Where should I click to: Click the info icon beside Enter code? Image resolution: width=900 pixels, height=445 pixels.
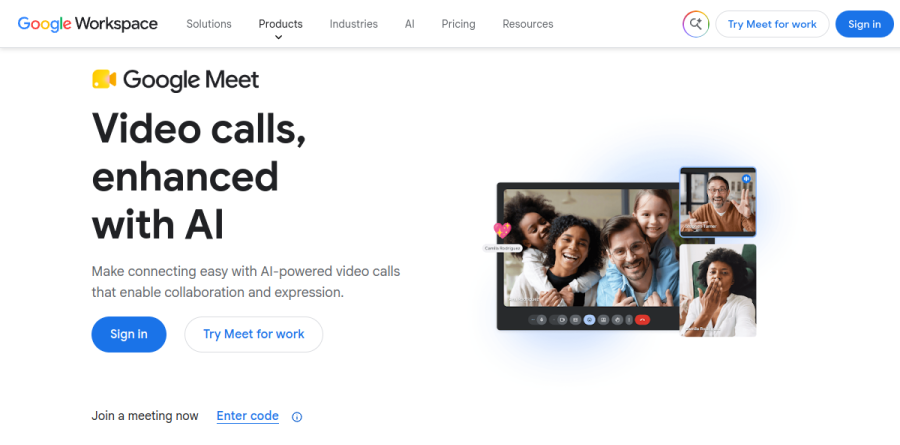click(x=297, y=417)
